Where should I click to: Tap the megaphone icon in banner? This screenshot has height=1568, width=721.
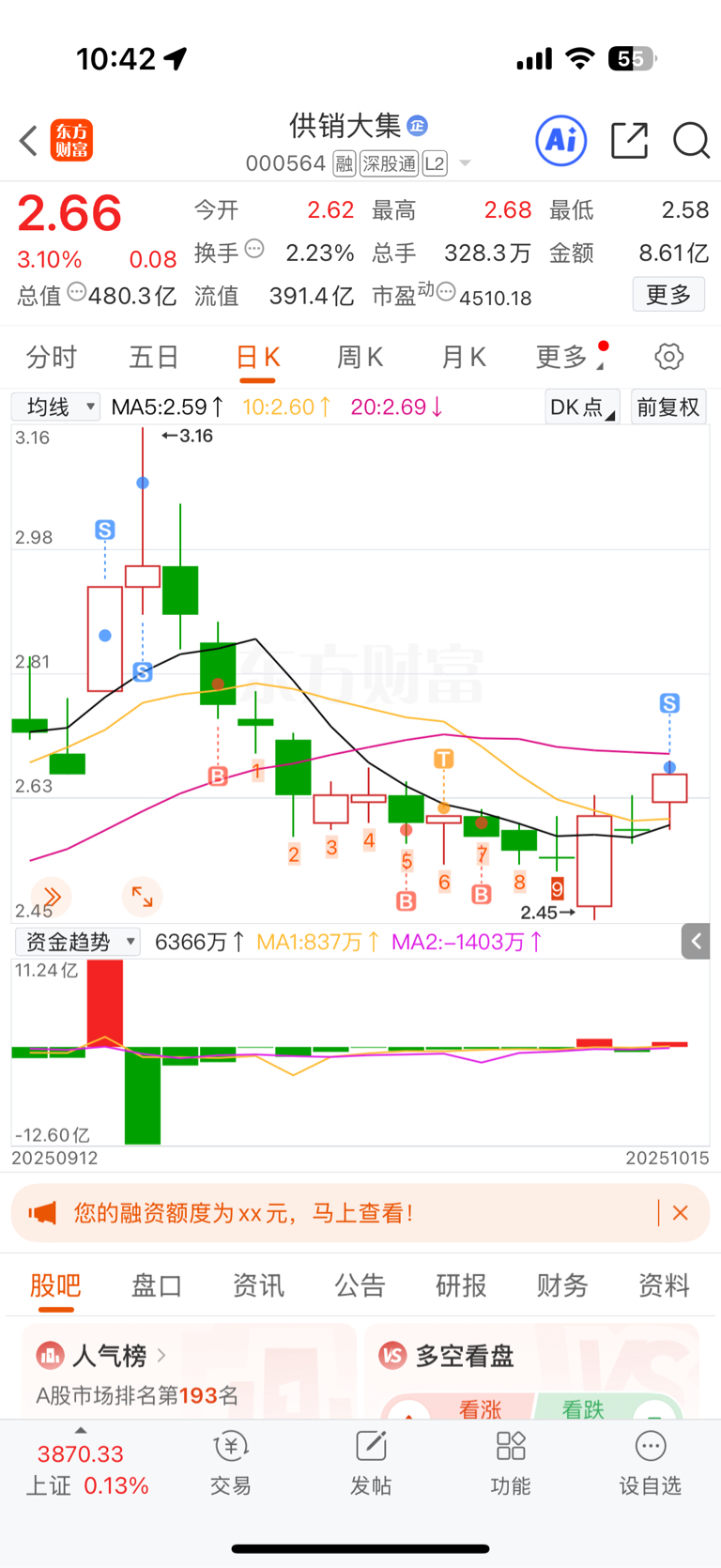pos(42,1213)
